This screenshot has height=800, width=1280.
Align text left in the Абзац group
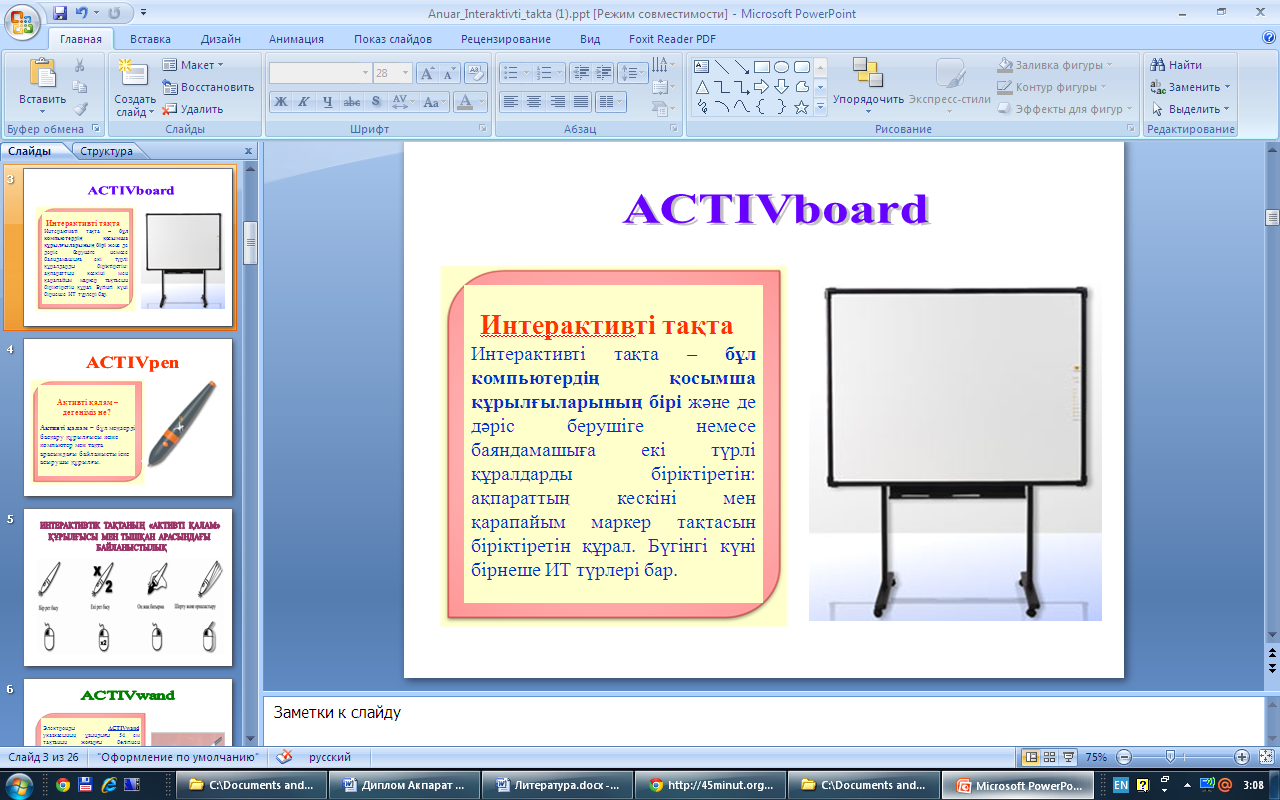510,102
